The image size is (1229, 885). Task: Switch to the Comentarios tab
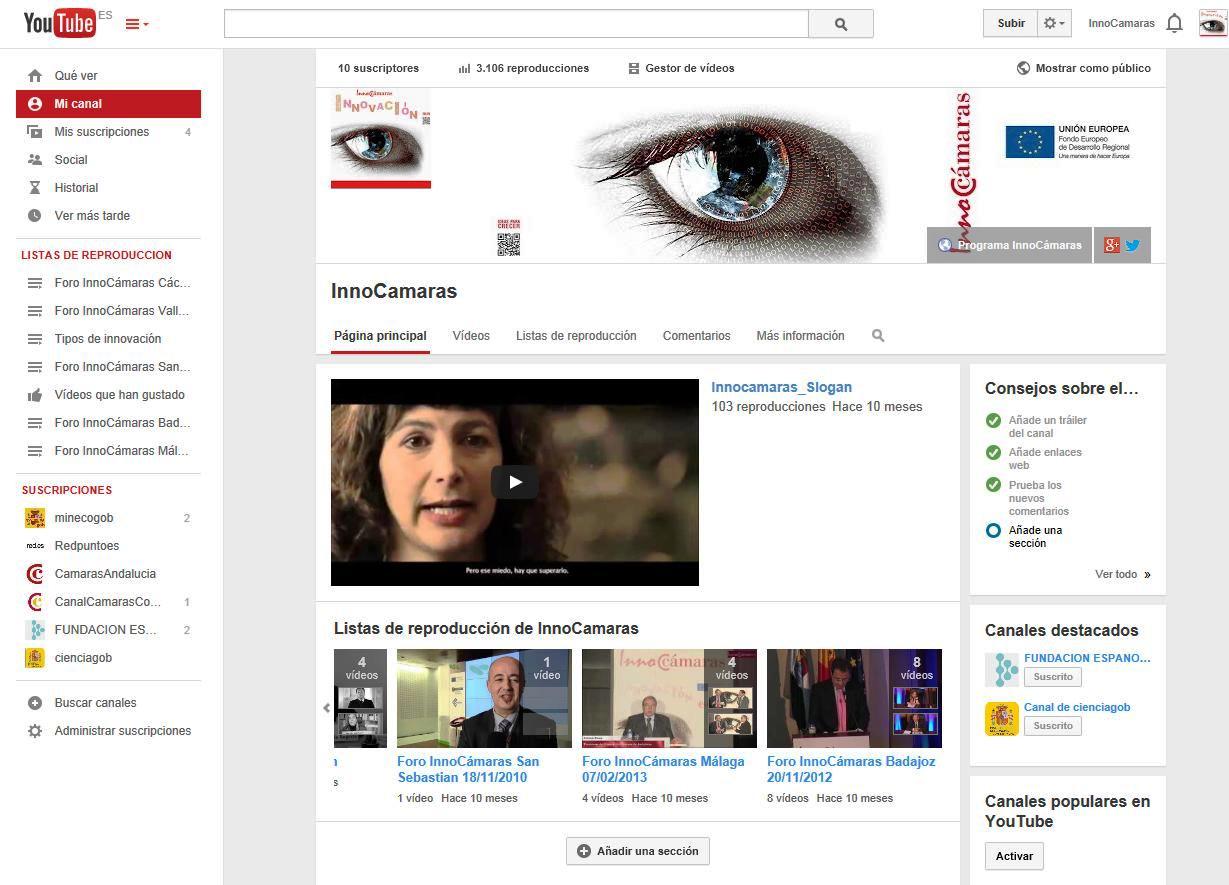(697, 336)
